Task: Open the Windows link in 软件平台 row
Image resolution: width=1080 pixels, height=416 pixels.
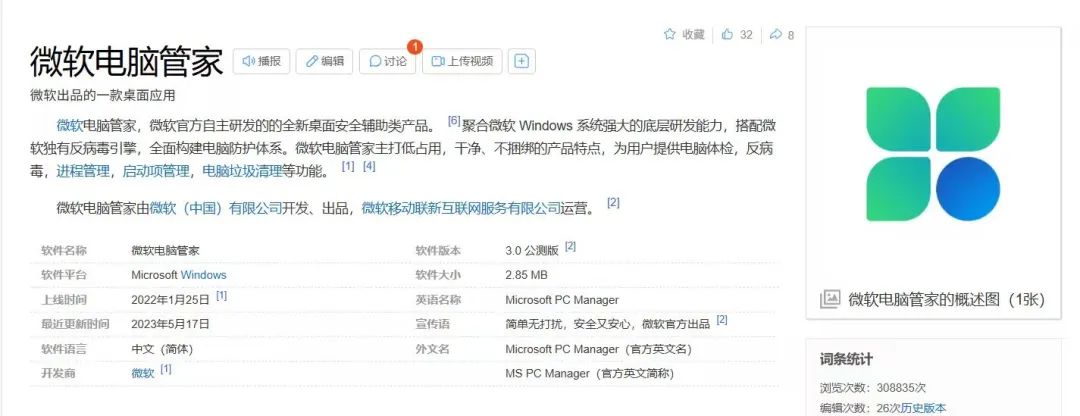Action: (x=203, y=275)
